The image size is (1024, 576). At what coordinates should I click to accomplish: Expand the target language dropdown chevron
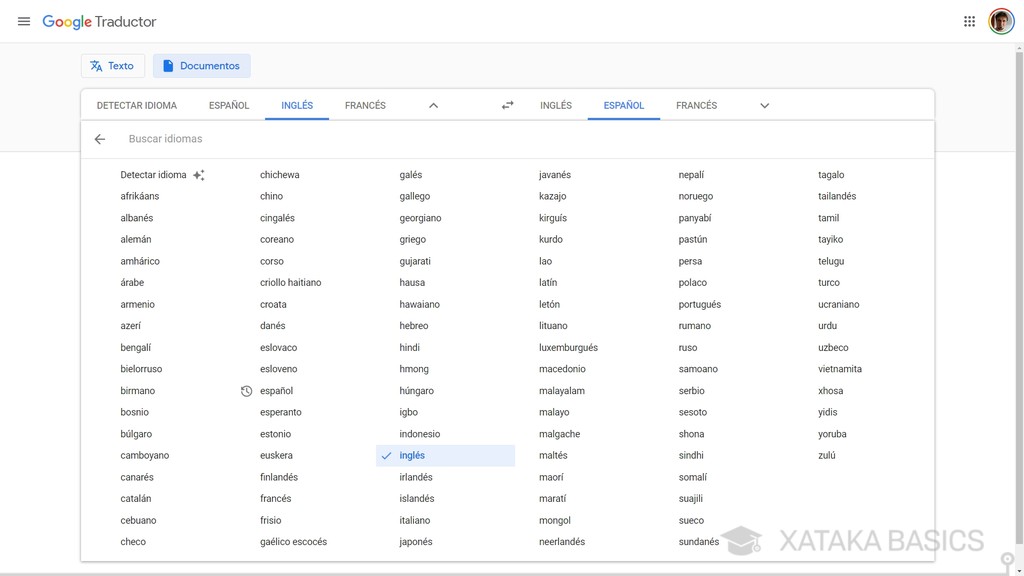point(764,104)
